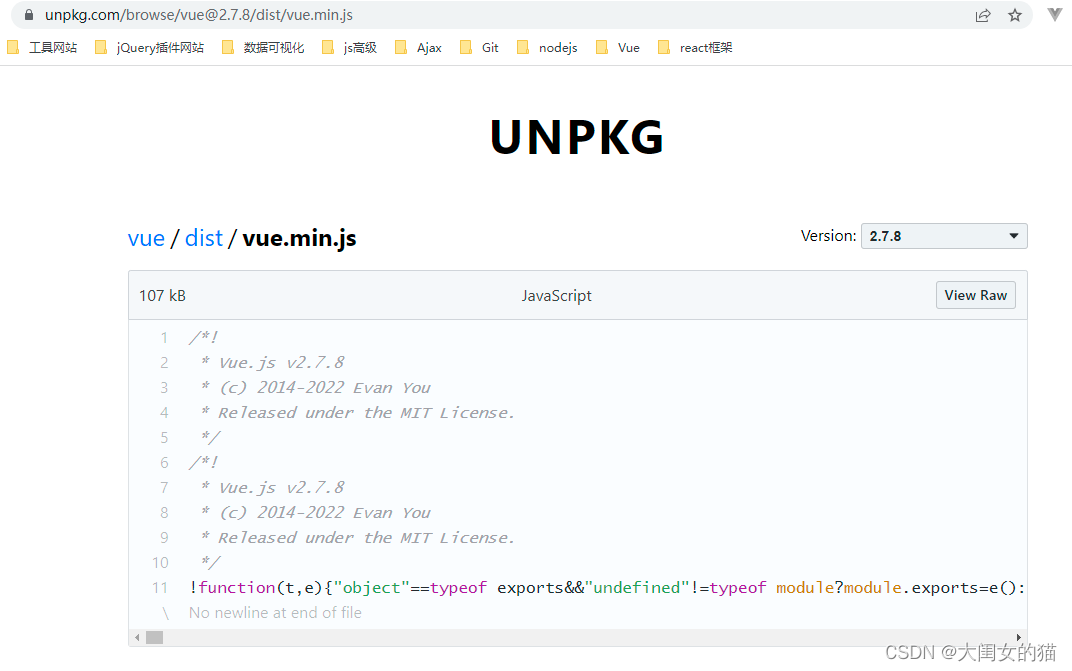Open the jQuery插件网站 bookmark folder
This screenshot has width=1072, height=671.
pyautogui.click(x=150, y=47)
